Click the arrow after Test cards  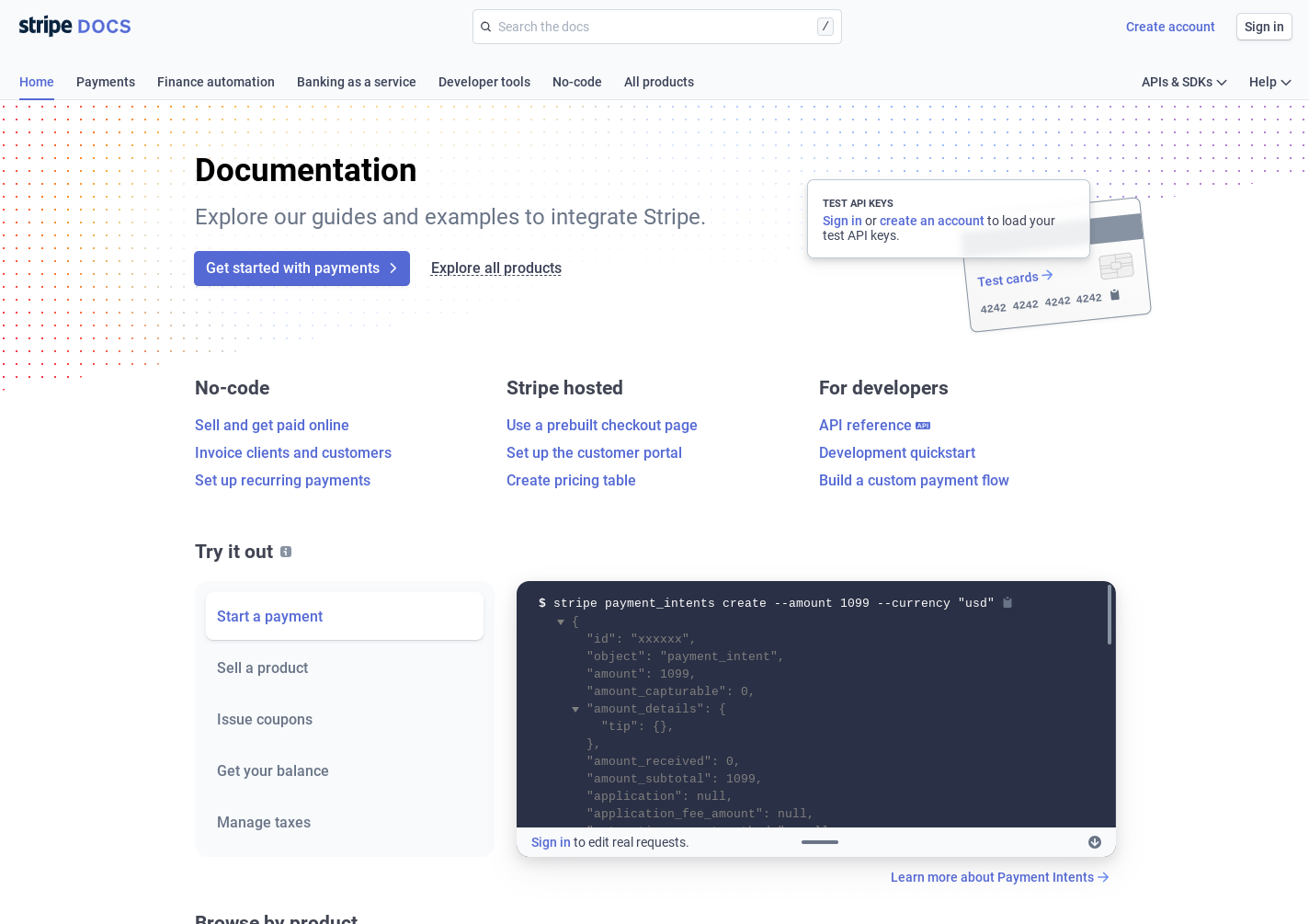pyautogui.click(x=1047, y=275)
